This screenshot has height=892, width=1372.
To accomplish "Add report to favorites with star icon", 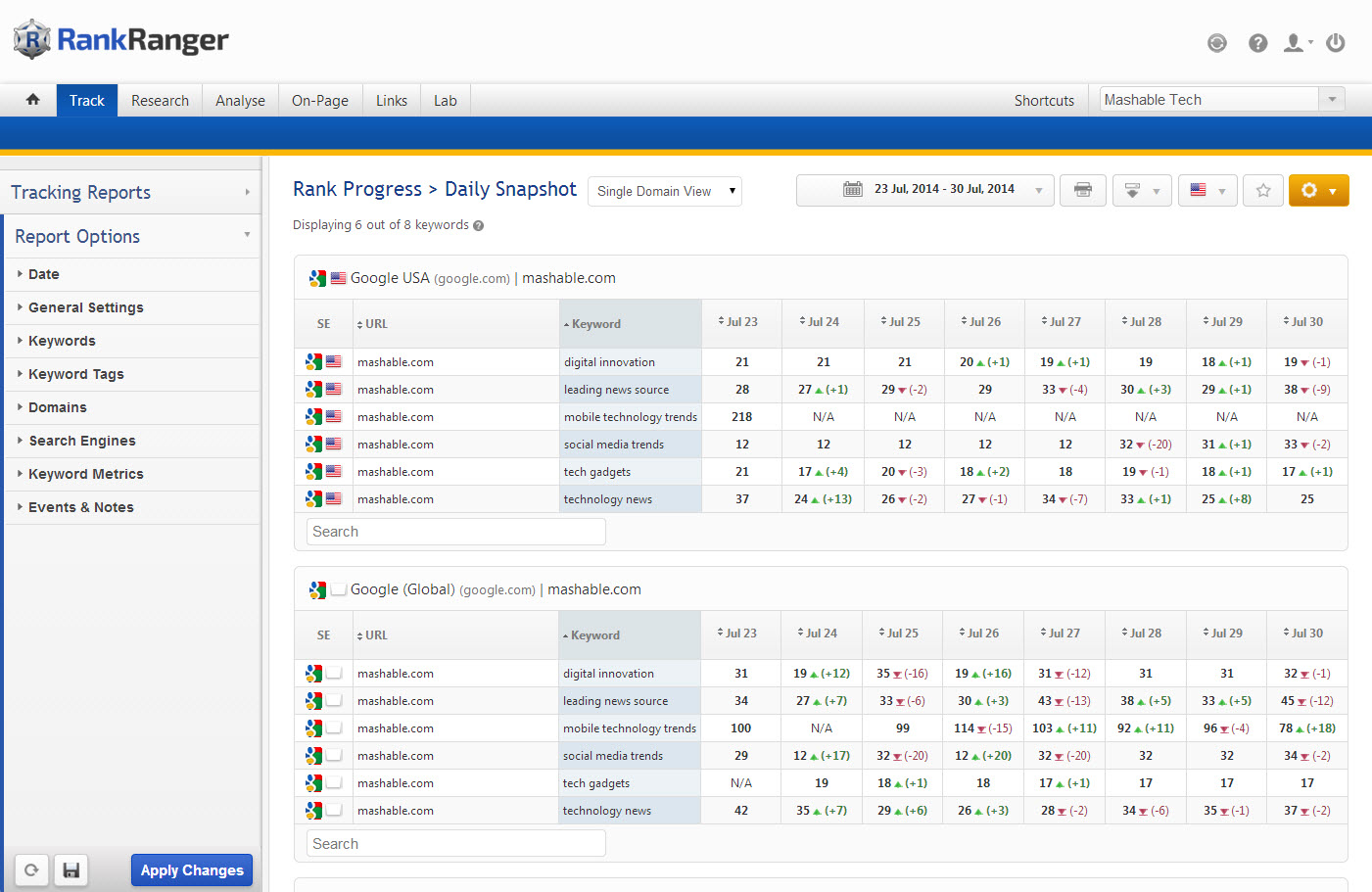I will [1263, 190].
